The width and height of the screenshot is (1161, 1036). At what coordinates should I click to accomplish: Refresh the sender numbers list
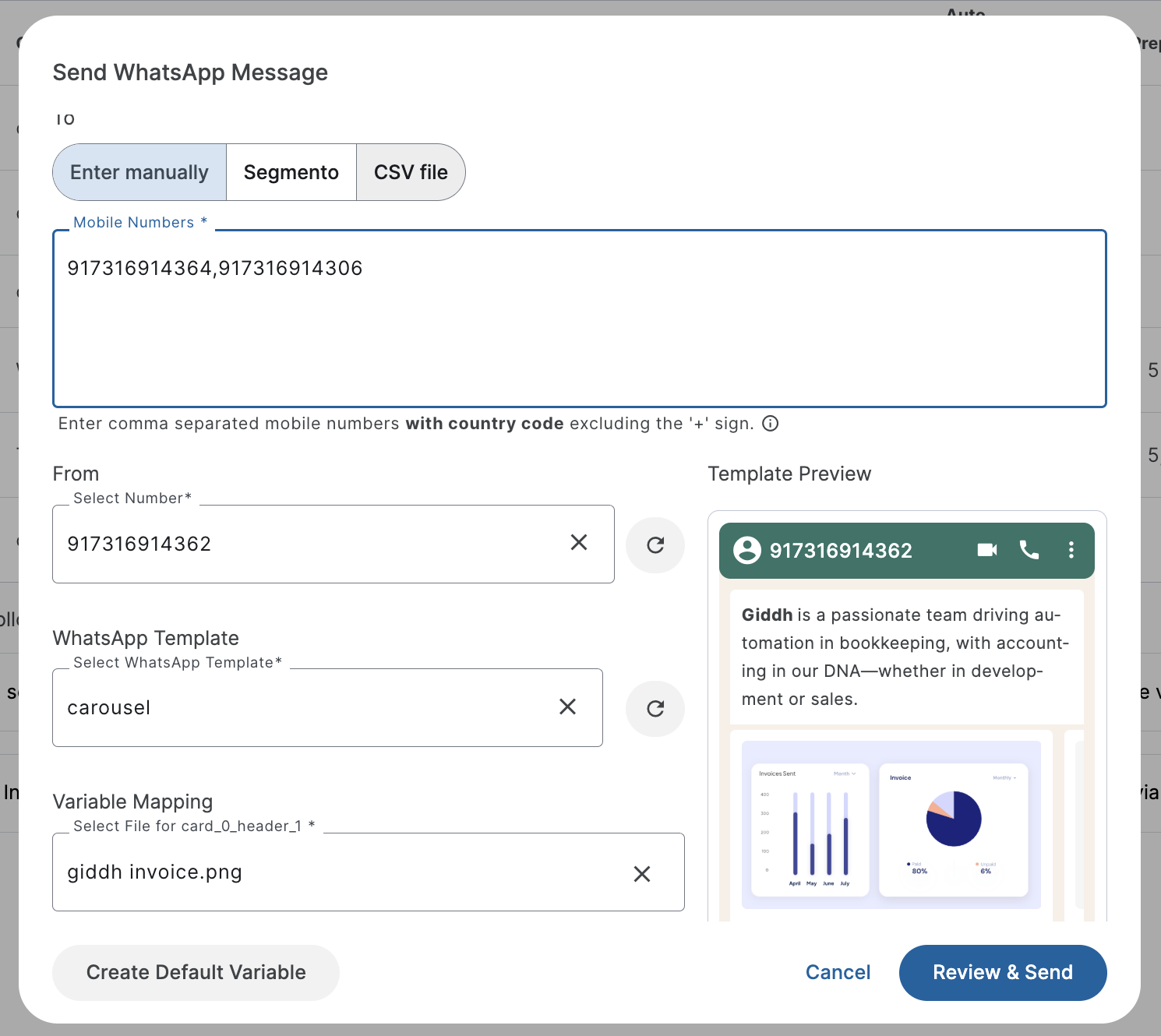[655, 544]
